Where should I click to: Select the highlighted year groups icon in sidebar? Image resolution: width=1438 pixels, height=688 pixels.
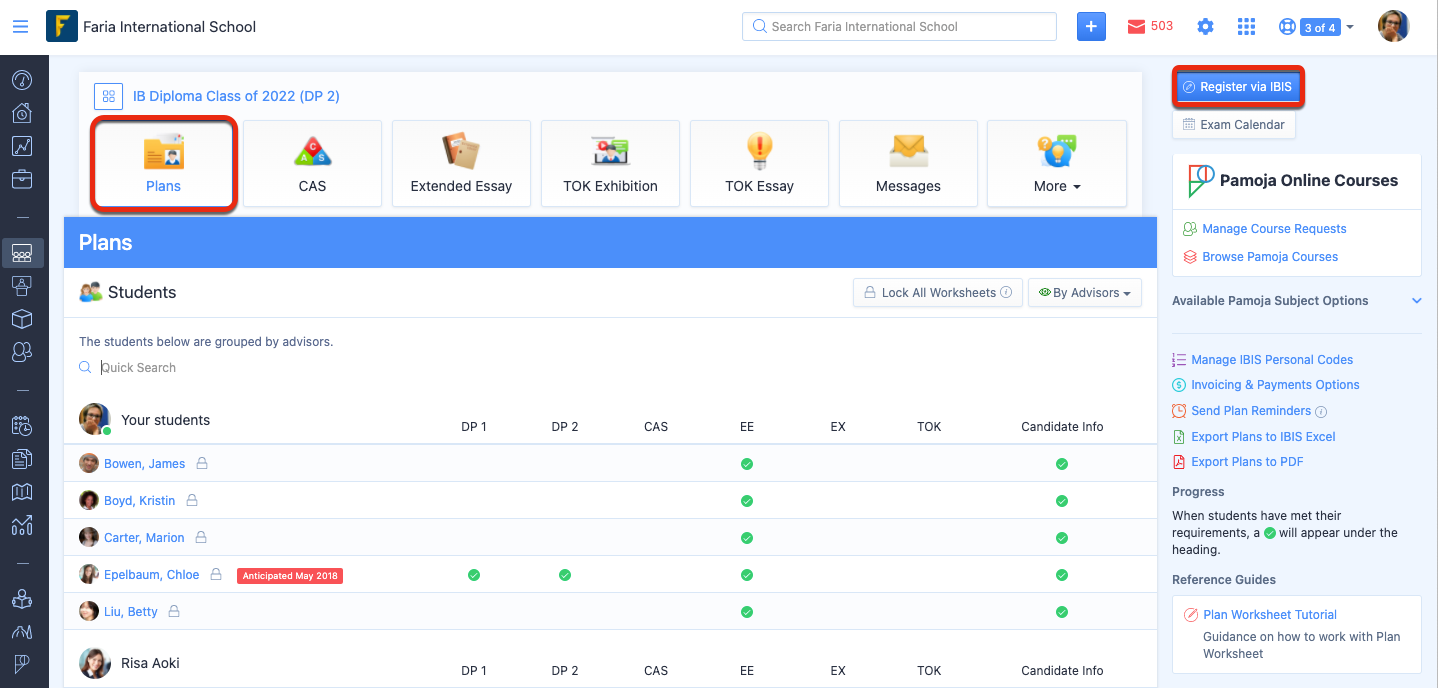(22, 253)
